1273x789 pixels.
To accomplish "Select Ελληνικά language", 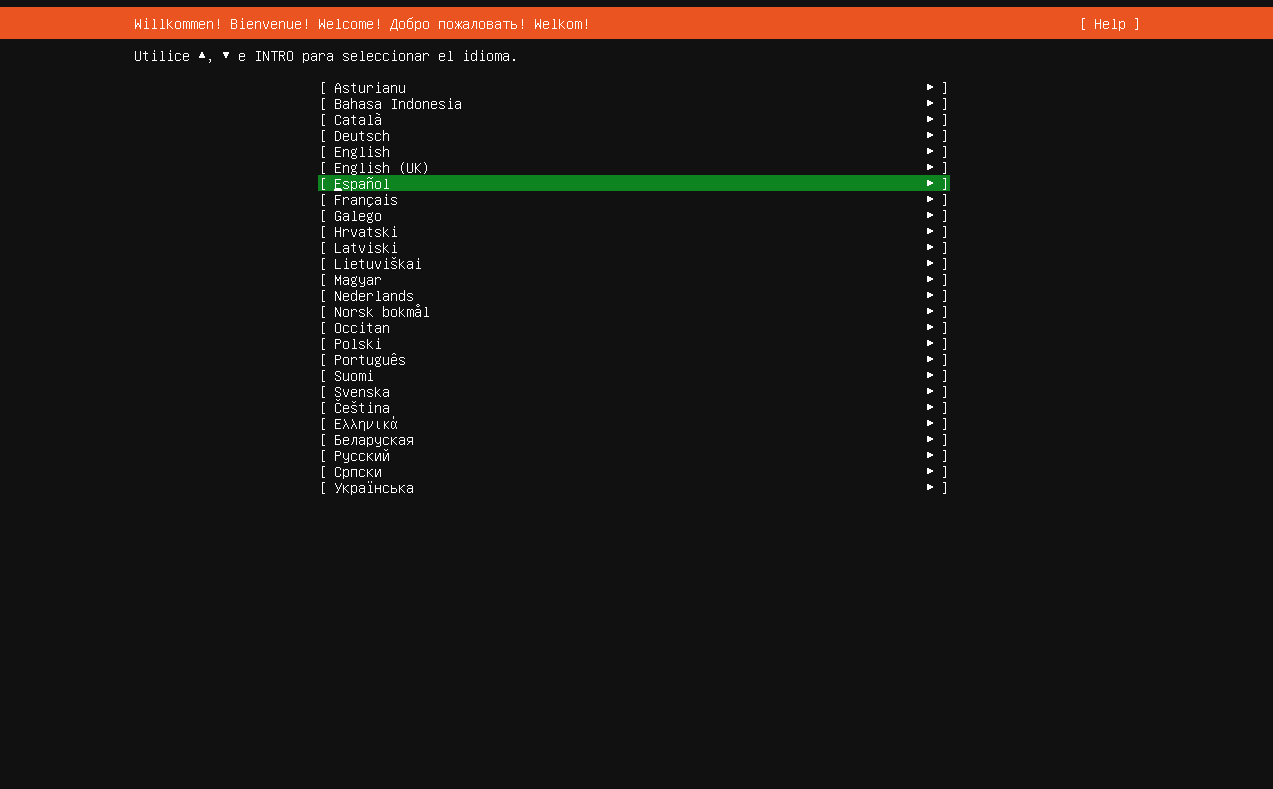I will pos(634,424).
